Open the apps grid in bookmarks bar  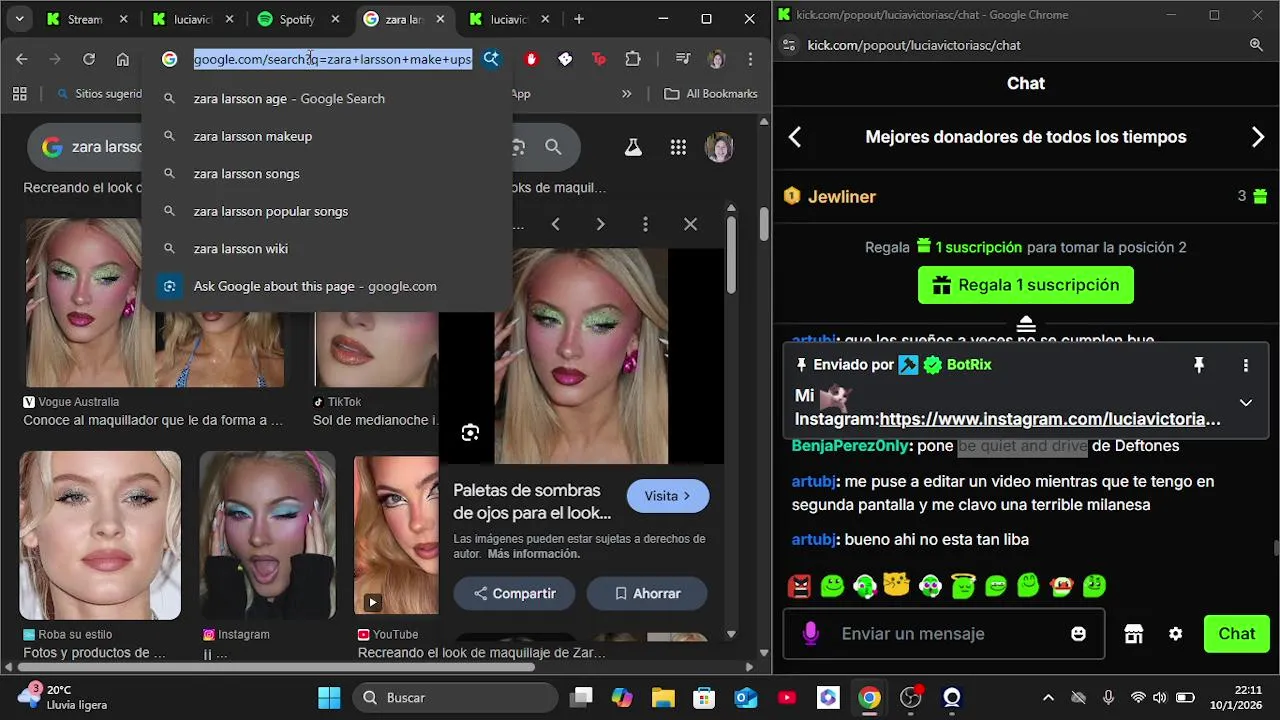tap(19, 94)
